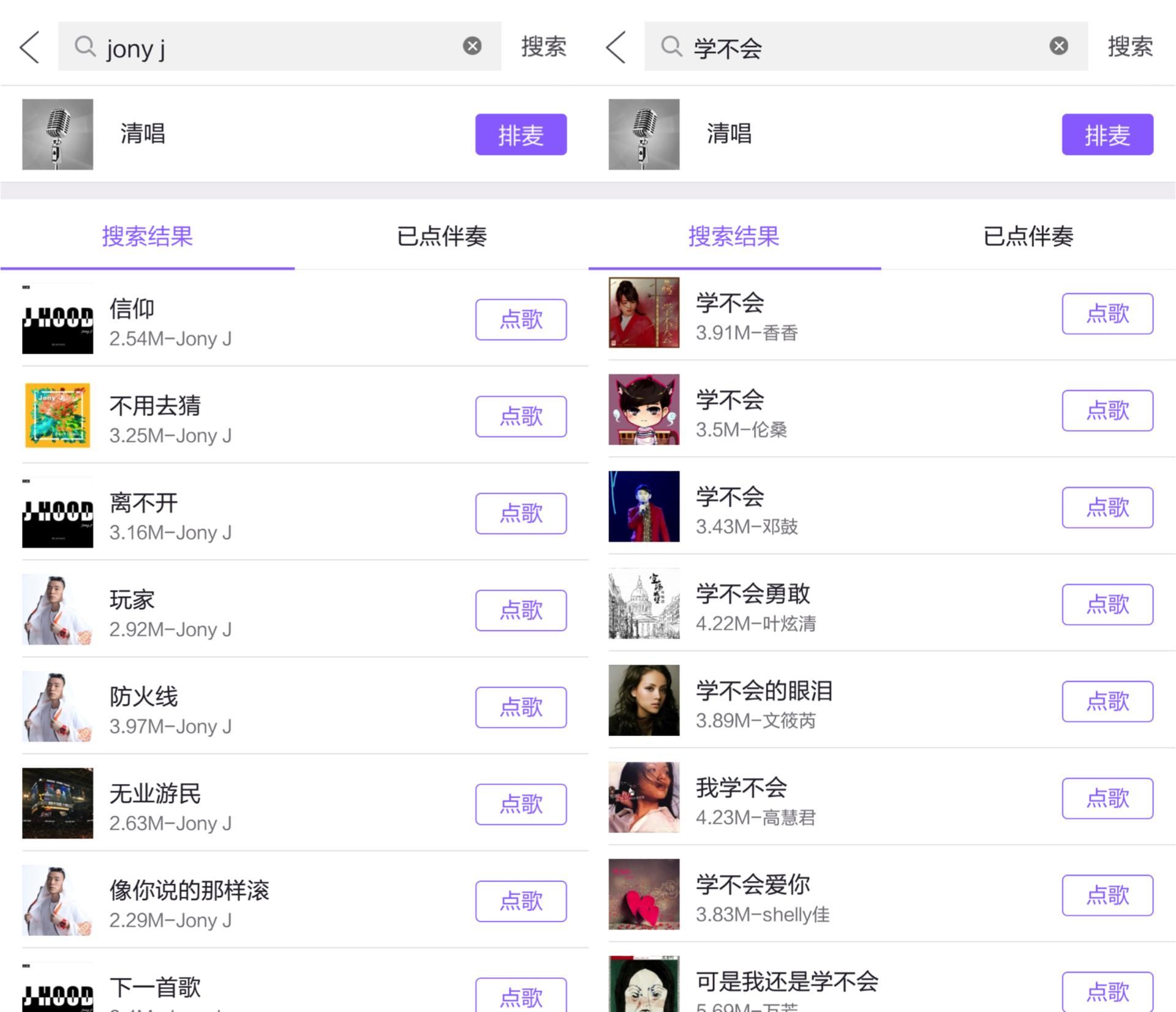Open the 已点伴奏 tab on the right panel

click(1028, 238)
